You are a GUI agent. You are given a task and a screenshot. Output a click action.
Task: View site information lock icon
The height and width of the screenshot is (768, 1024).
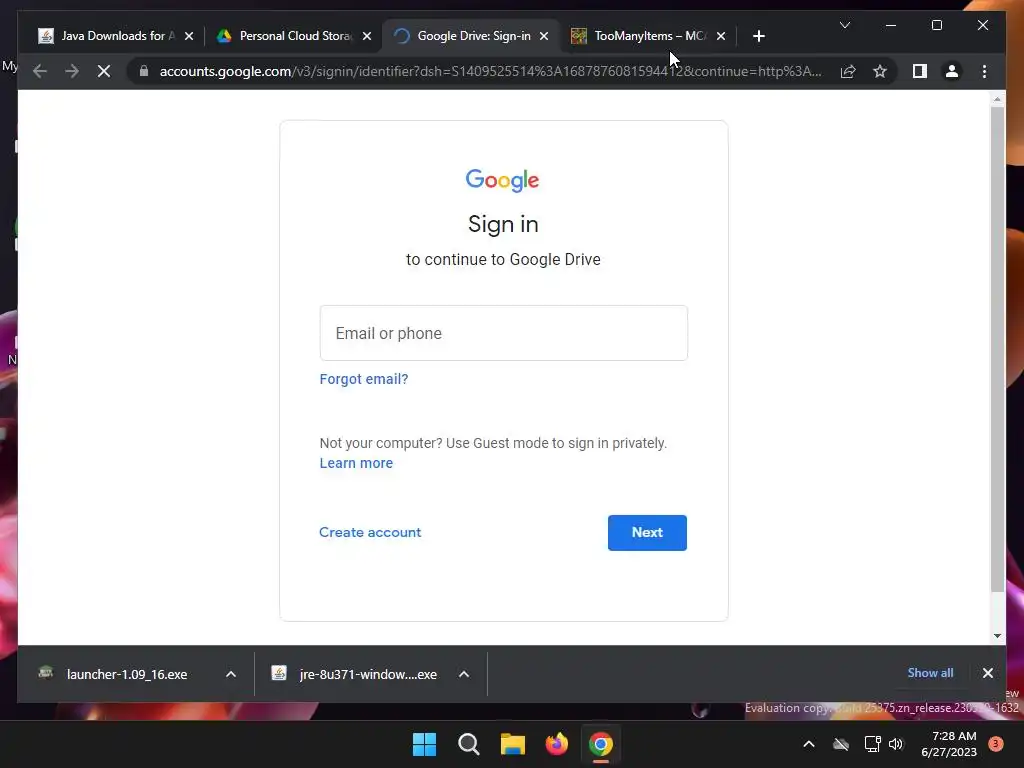pos(144,71)
